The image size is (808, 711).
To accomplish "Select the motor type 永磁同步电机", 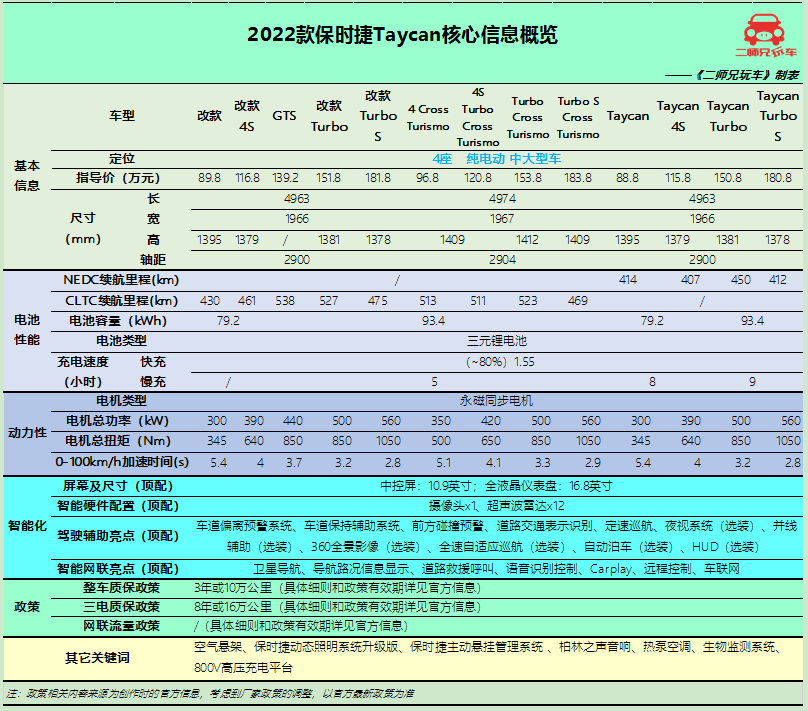I will [496, 401].
